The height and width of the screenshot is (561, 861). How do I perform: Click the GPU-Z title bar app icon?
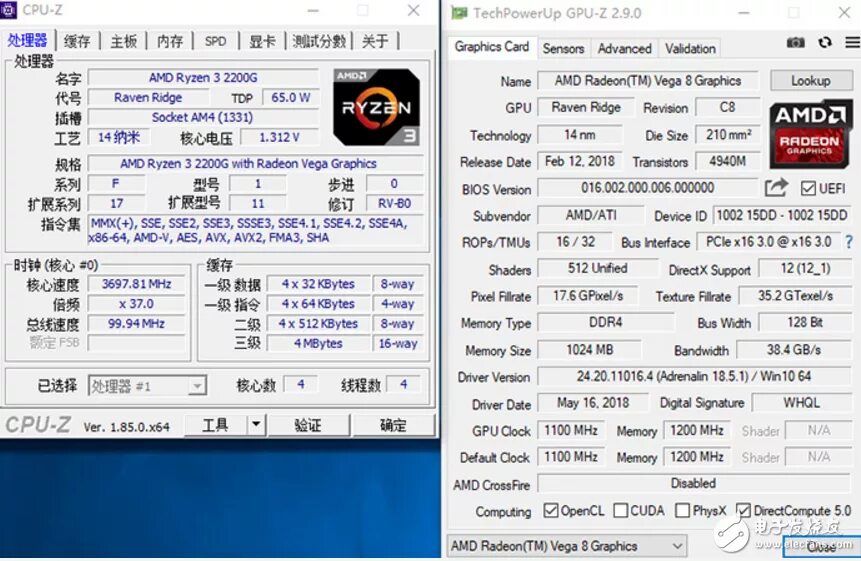click(x=459, y=13)
